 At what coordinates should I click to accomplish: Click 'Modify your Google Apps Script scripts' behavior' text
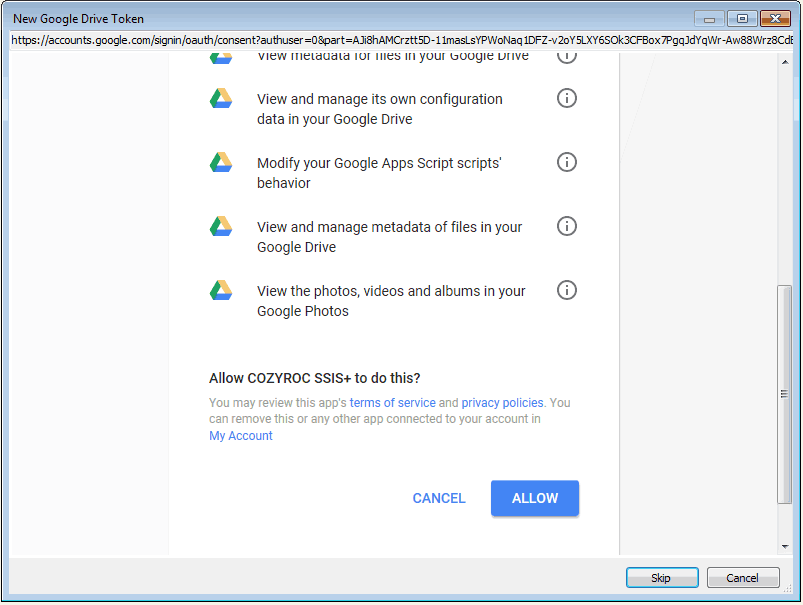(x=379, y=173)
